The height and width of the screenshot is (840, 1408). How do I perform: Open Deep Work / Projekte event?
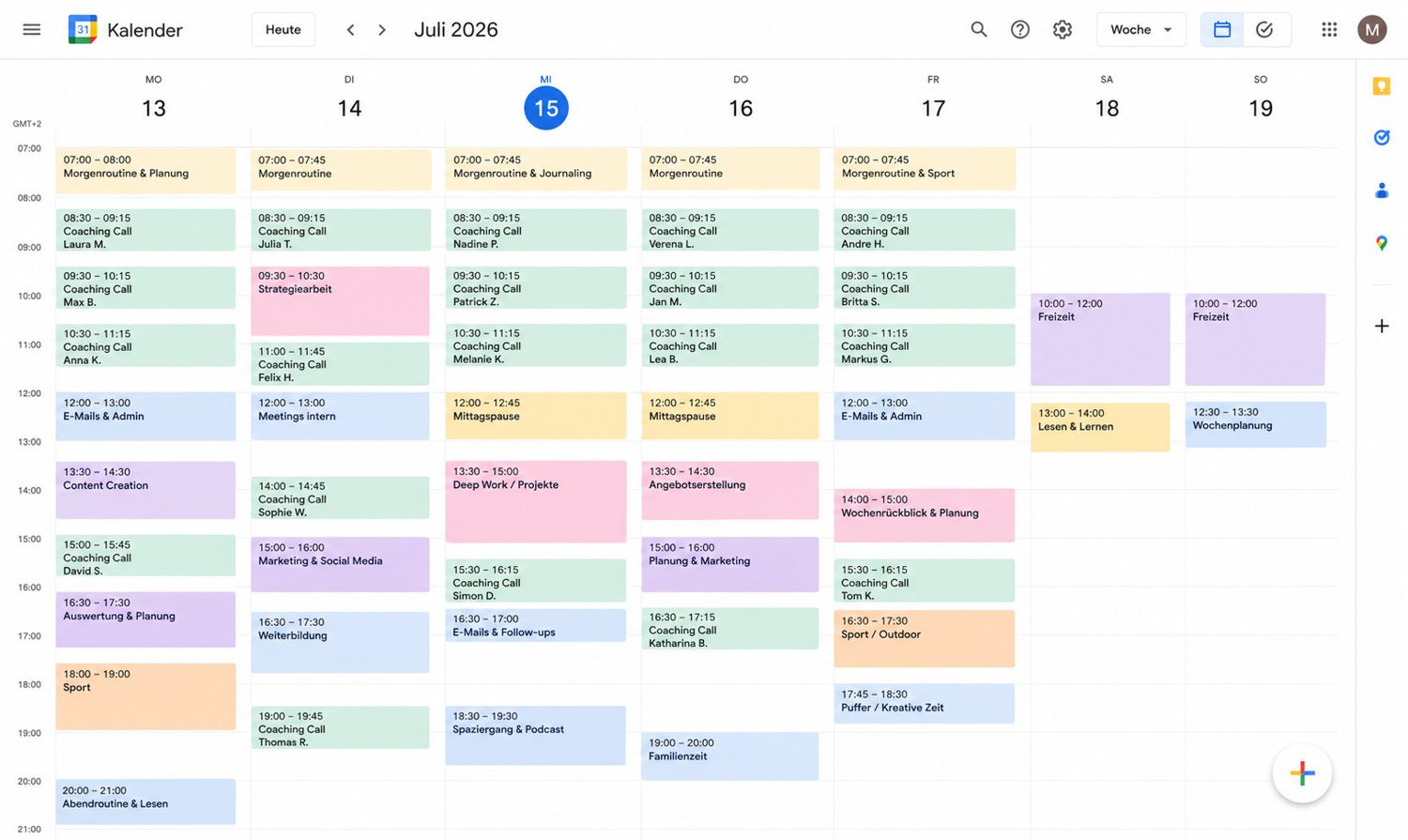[536, 502]
